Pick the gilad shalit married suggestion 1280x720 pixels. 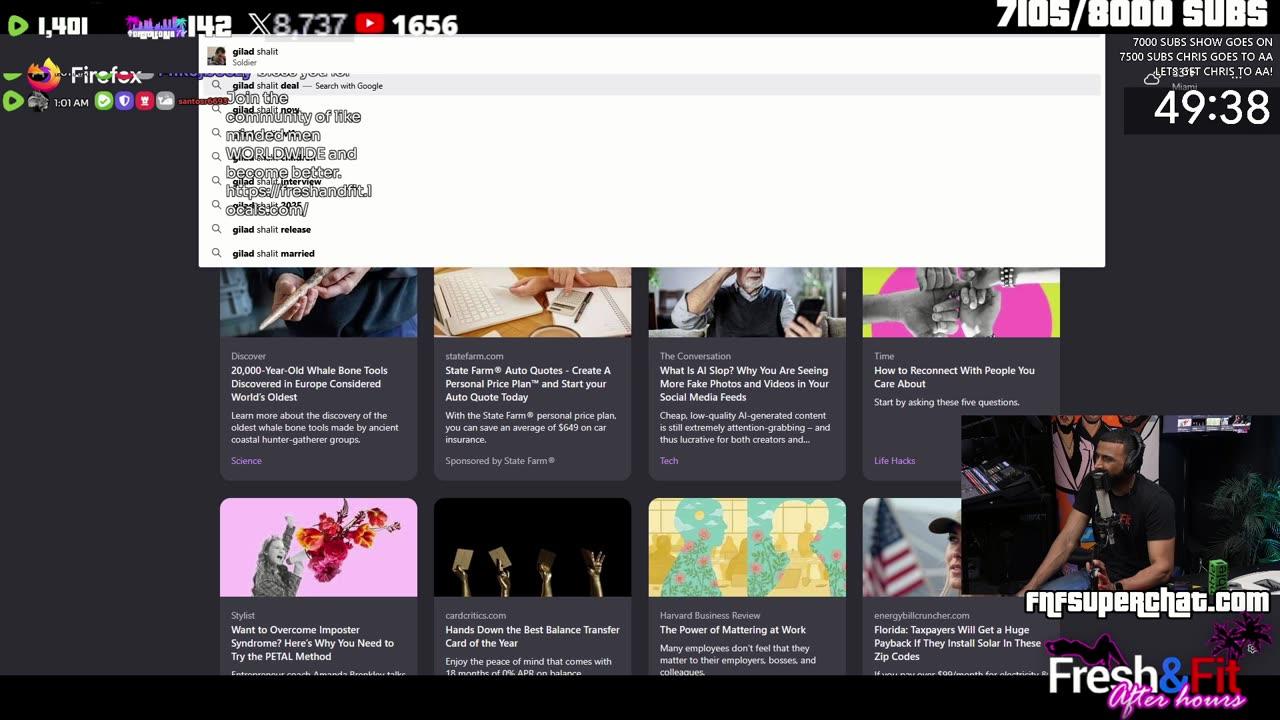(x=652, y=253)
